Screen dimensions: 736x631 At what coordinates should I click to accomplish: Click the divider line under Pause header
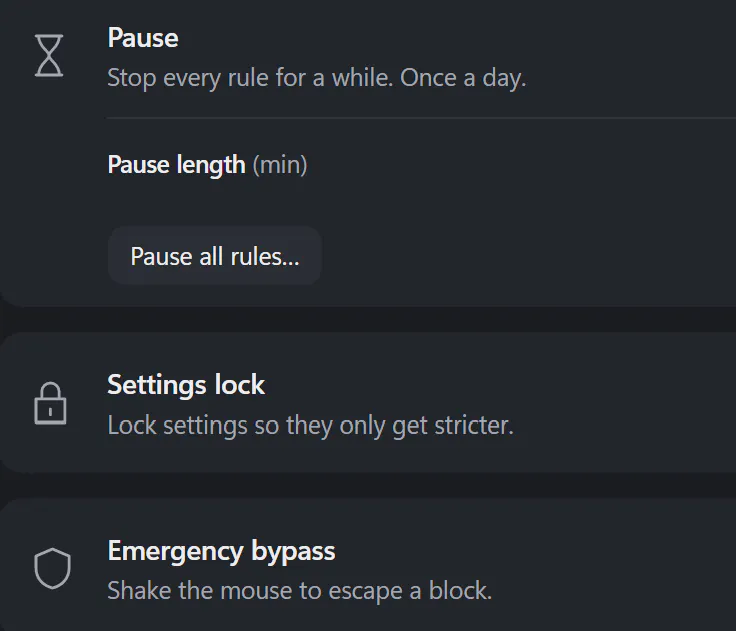click(x=421, y=118)
